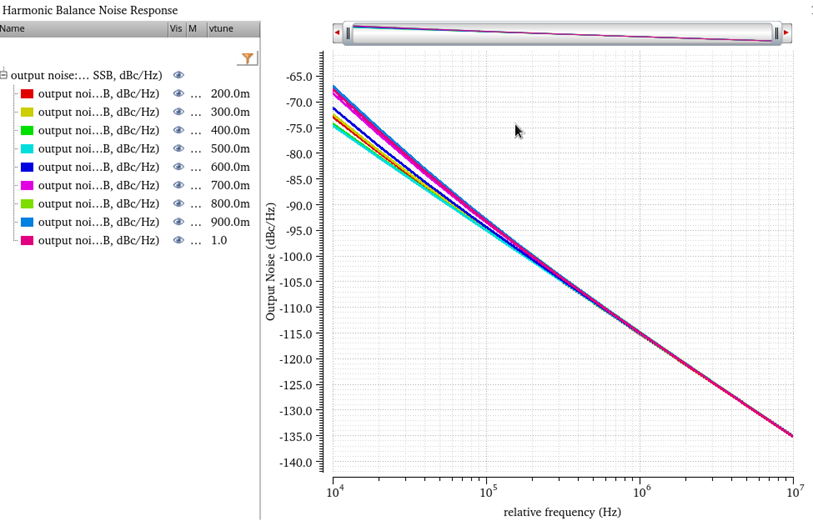Click the Vis column header
This screenshot has height=521, width=813.
coord(176,29)
